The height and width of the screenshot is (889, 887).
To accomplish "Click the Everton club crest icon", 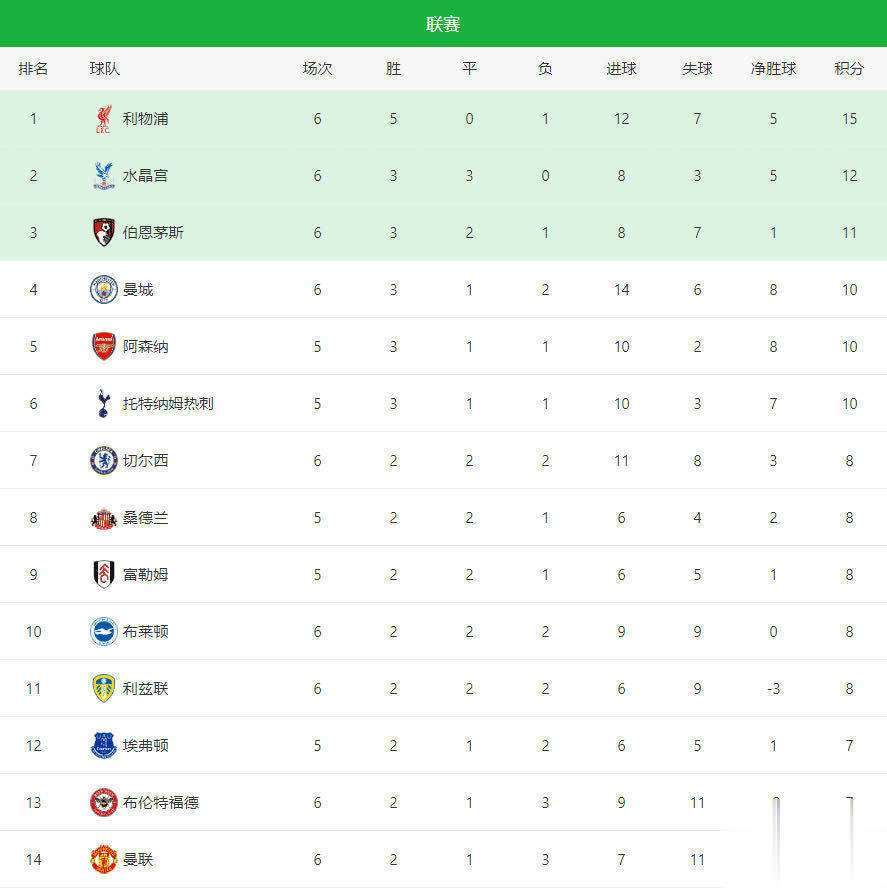I will click(x=103, y=746).
